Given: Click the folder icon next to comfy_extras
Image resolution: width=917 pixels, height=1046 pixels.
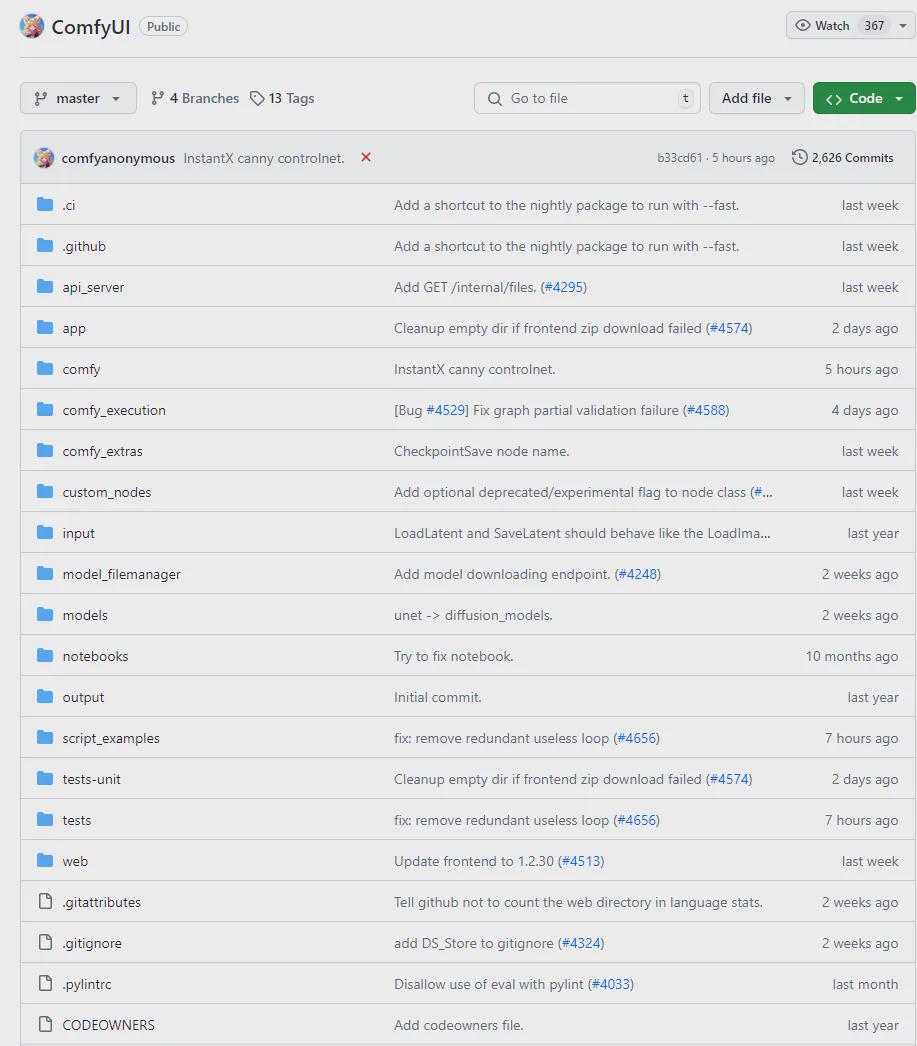Looking at the screenshot, I should (45, 451).
